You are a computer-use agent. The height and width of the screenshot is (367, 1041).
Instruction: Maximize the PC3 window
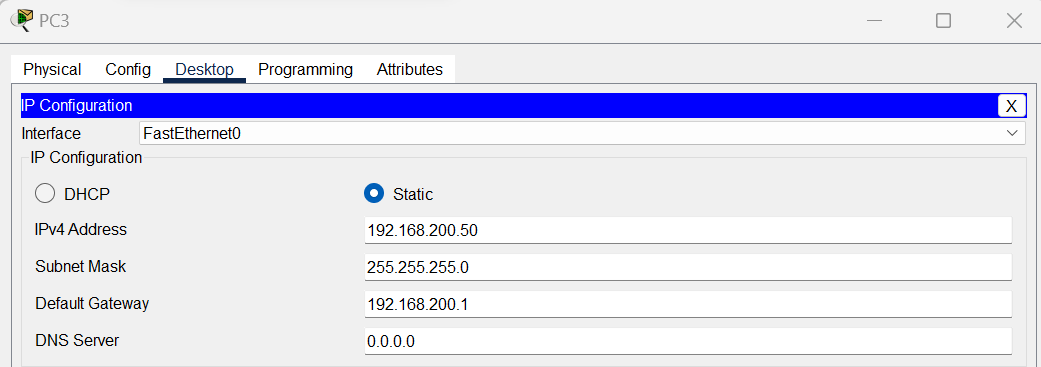coord(943,21)
